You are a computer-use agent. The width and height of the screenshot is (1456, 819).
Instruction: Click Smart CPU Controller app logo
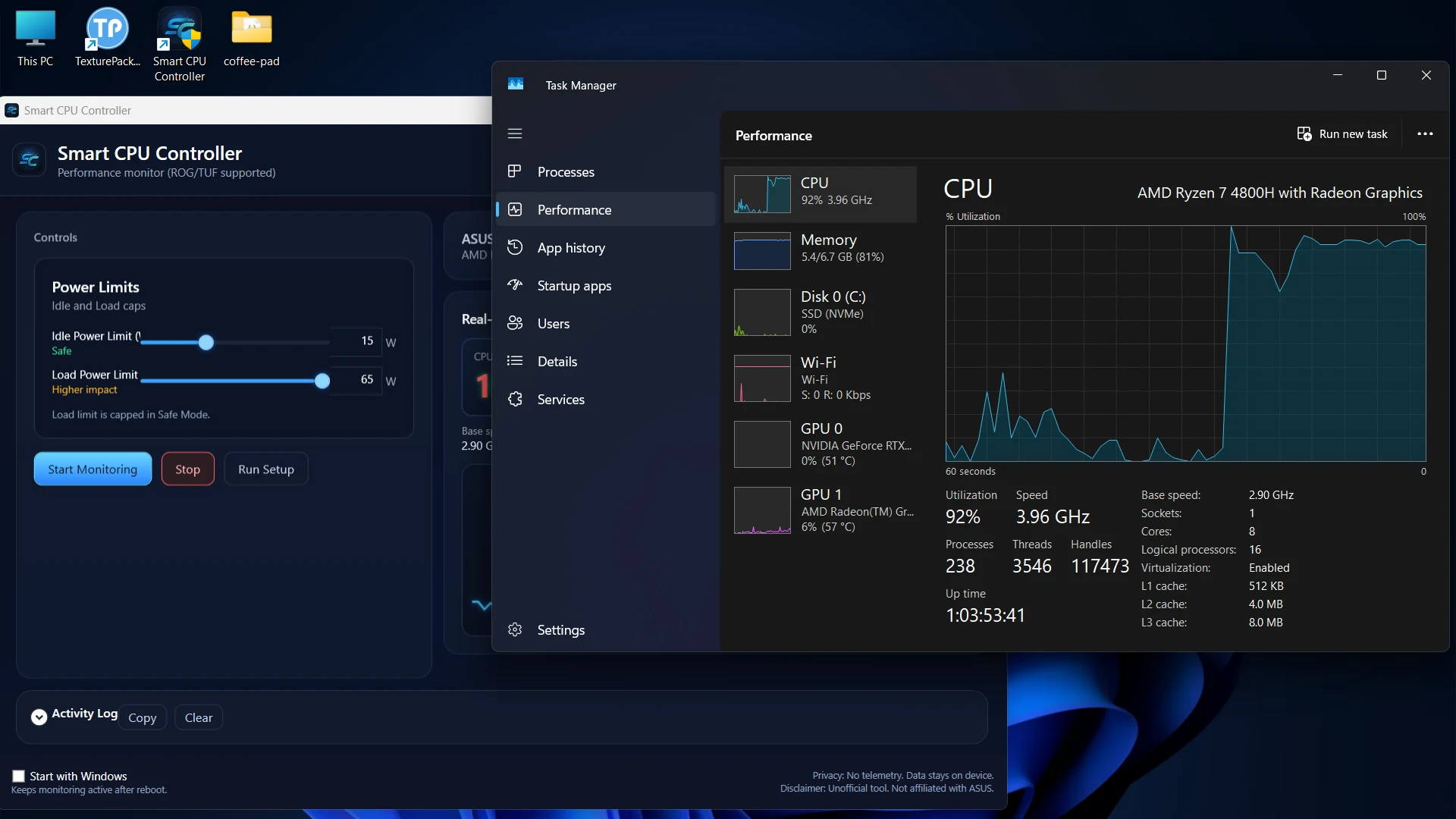[30, 160]
